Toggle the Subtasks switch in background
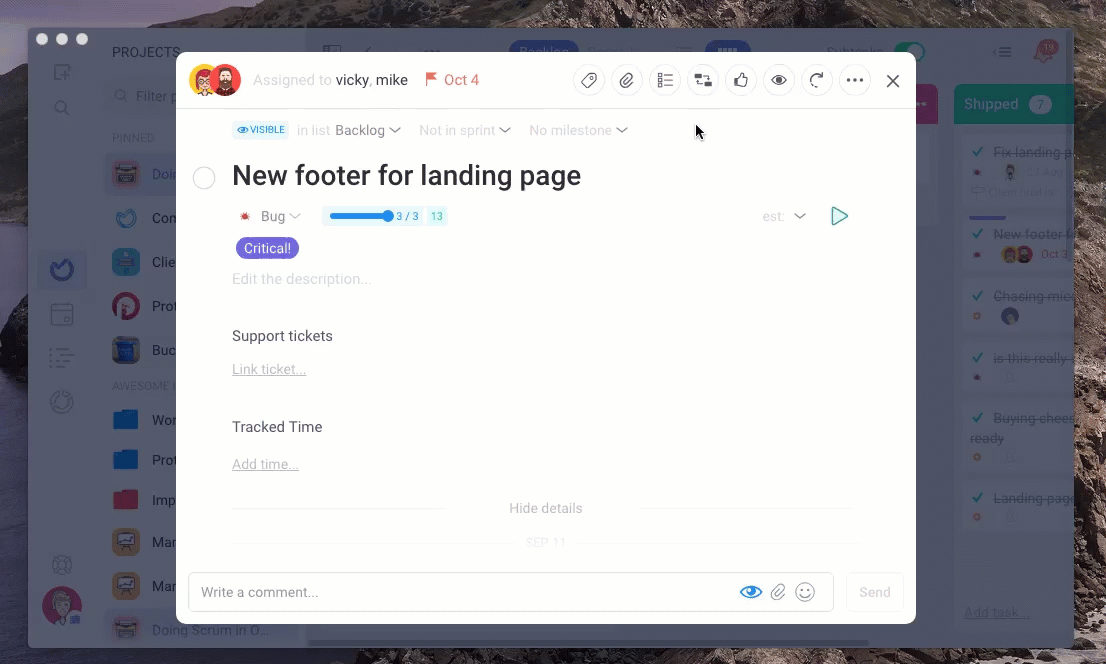 tap(908, 52)
